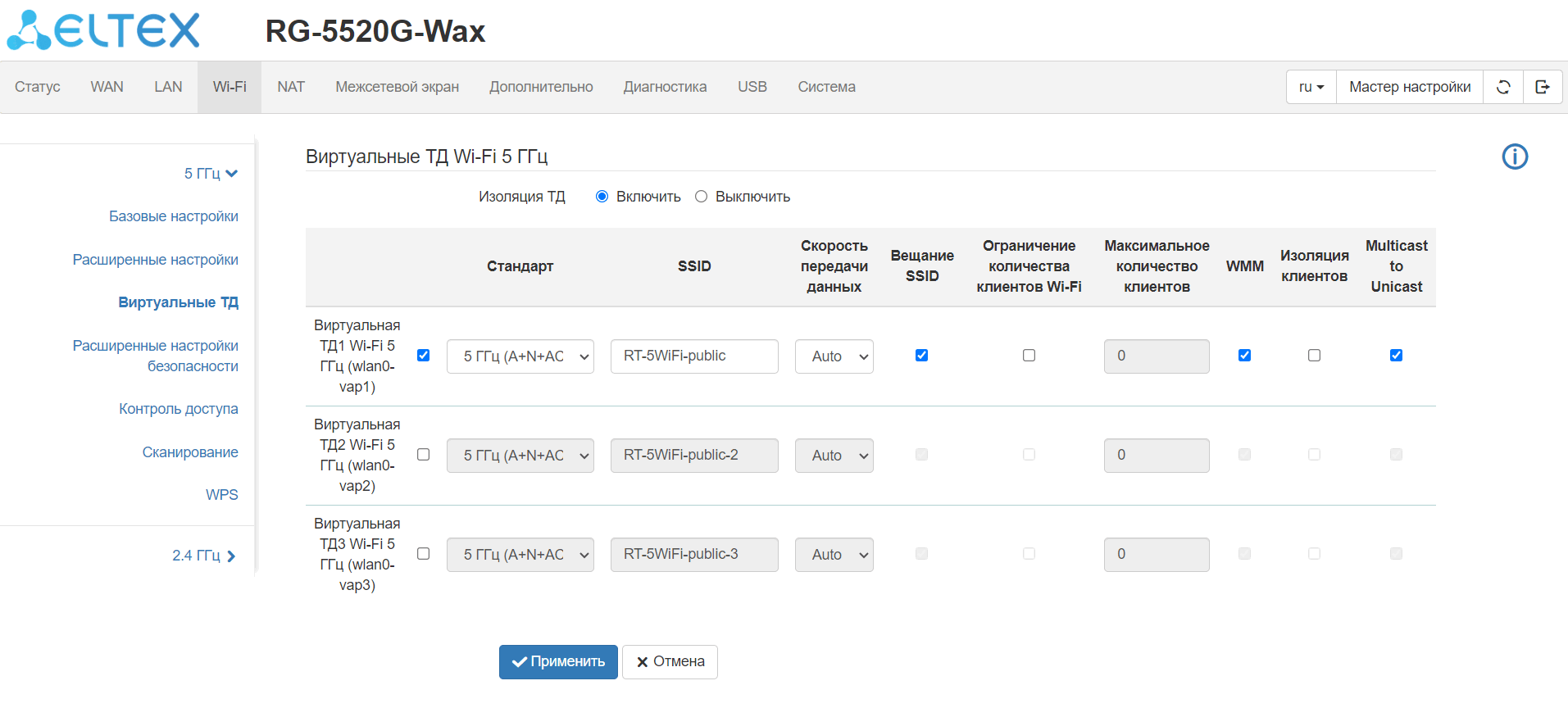
Task: Click the Отмена button
Action: (x=670, y=662)
